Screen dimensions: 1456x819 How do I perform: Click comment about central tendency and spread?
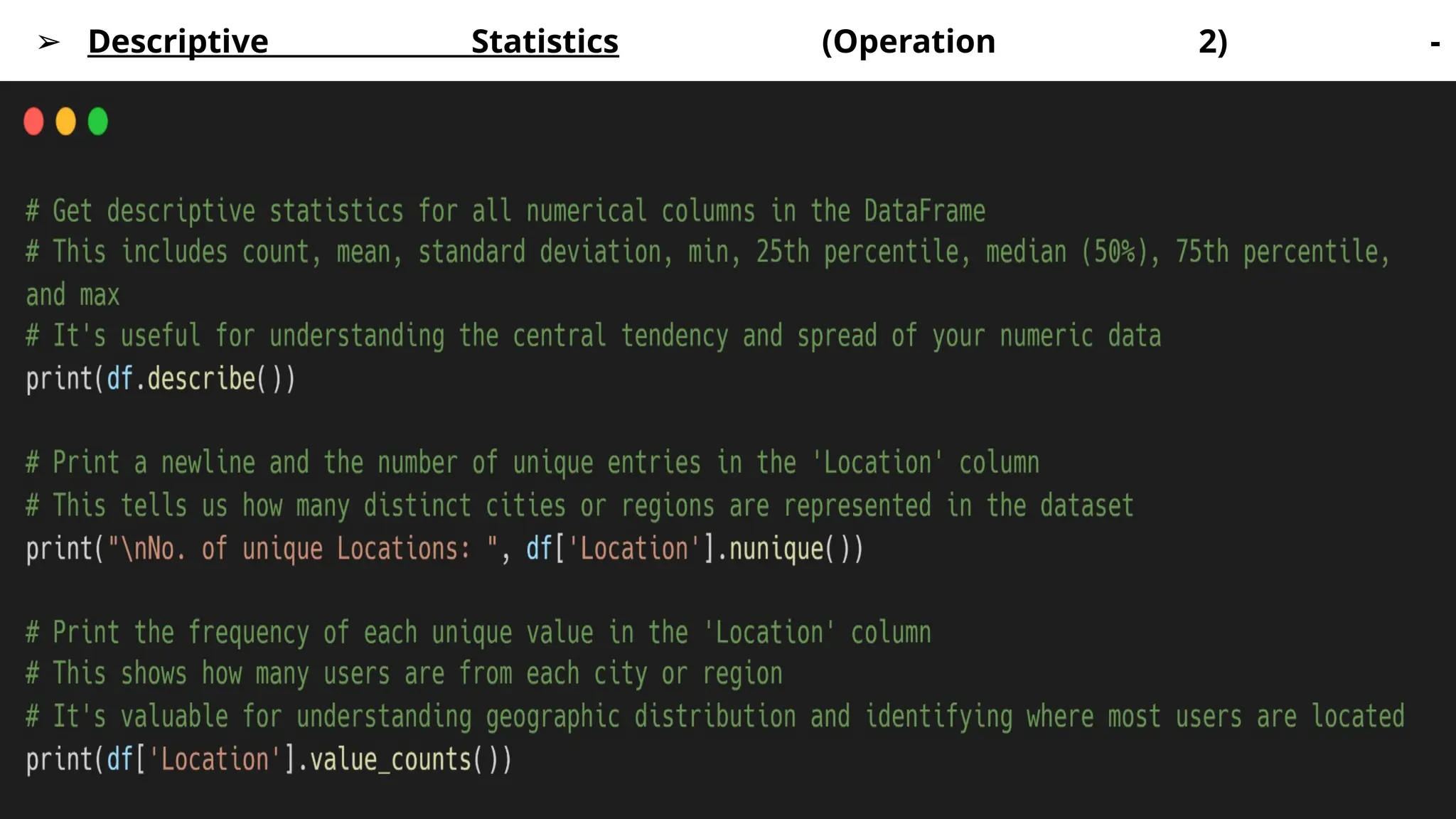pos(594,336)
